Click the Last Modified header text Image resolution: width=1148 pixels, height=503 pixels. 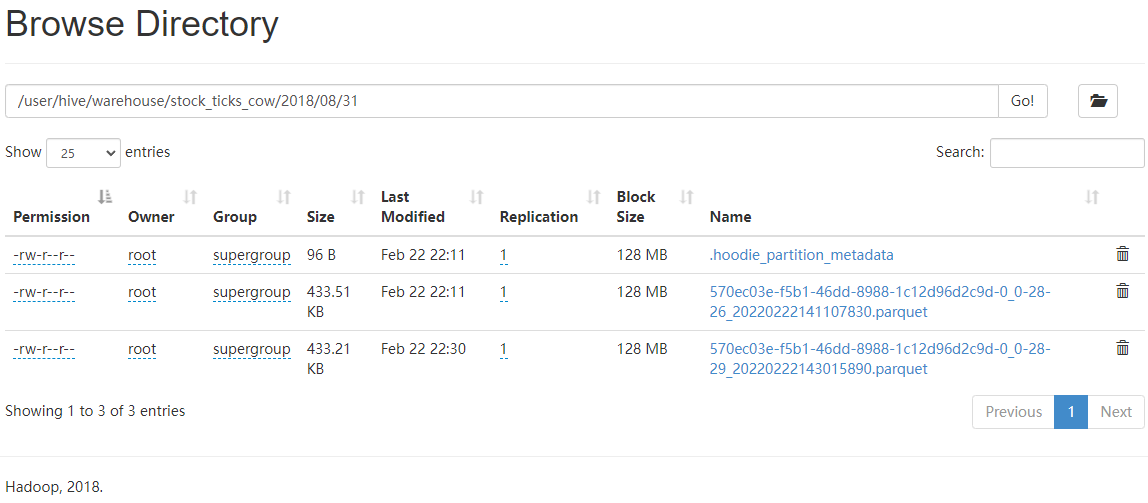413,206
